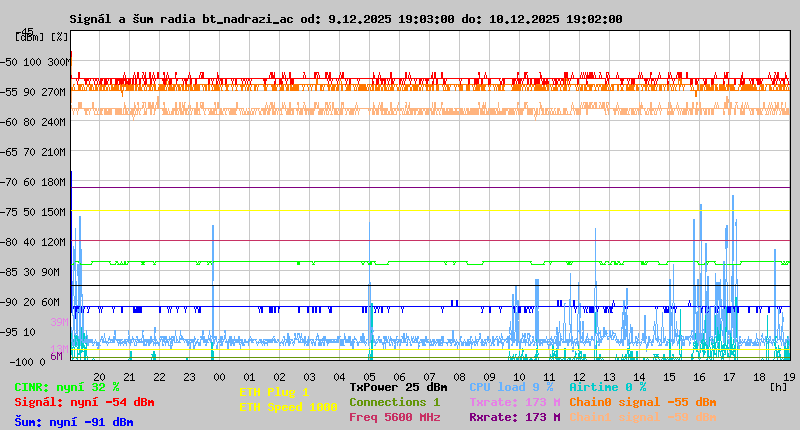Image resolution: width=800 pixels, height=430 pixels.
Task: Click the [dBm] [%] y-axis units header
Action: click(42, 37)
